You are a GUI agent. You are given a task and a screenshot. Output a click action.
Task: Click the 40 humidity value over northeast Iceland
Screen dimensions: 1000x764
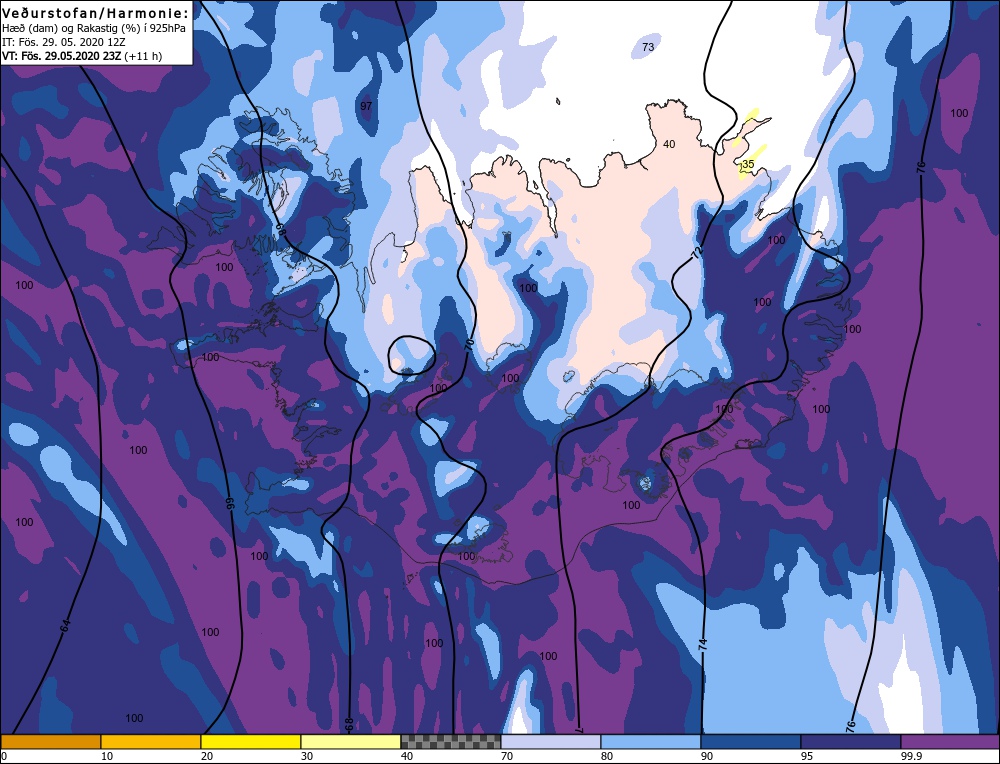point(669,144)
